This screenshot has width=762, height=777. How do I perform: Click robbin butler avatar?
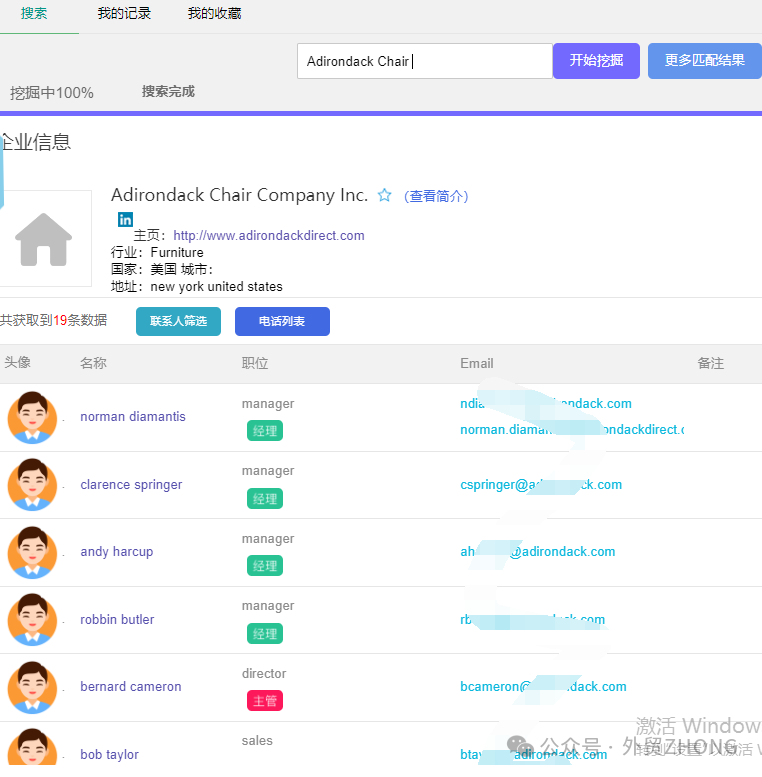click(32, 619)
